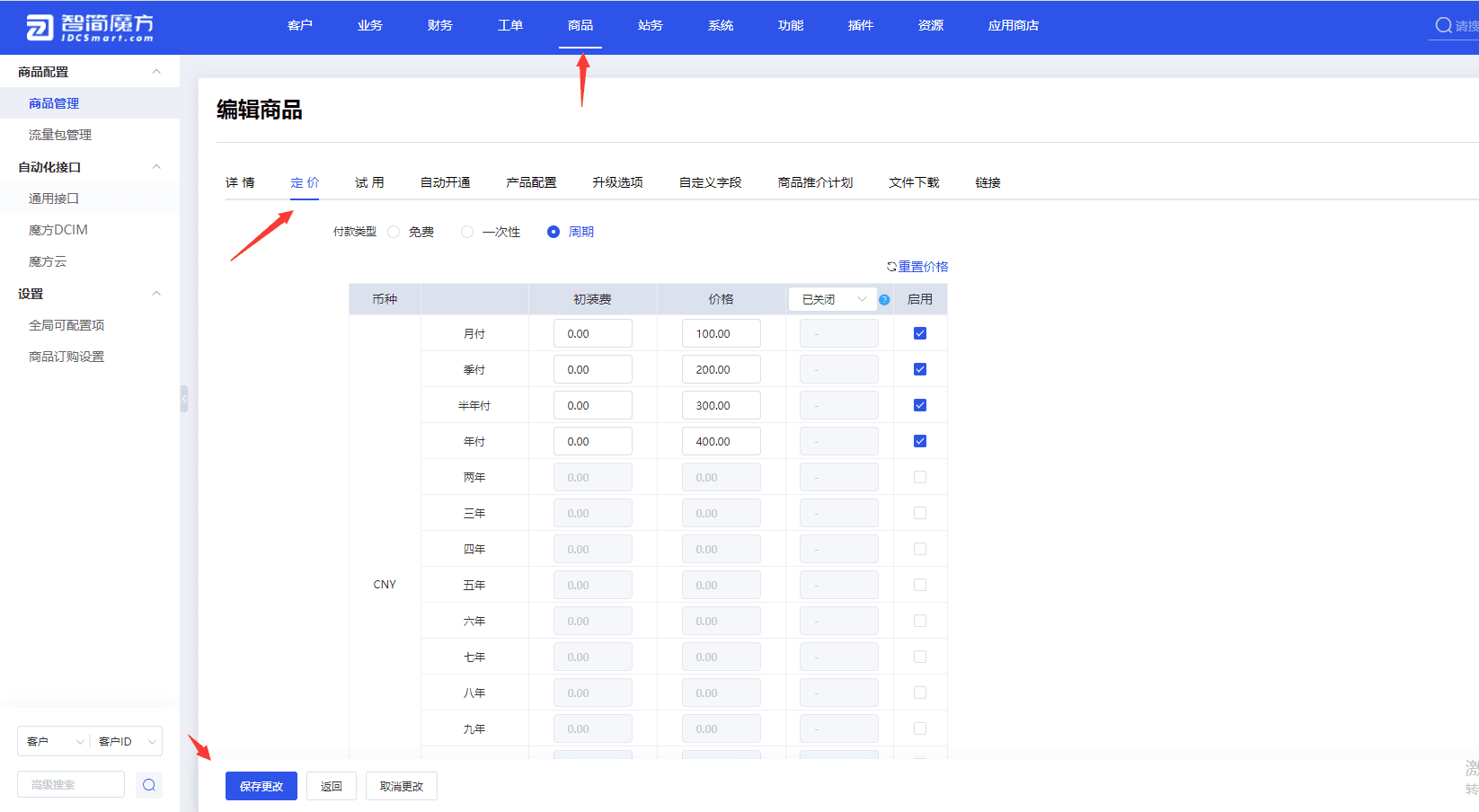Click the IDCSmart logo
This screenshot has height=812, width=1479.
(90, 28)
